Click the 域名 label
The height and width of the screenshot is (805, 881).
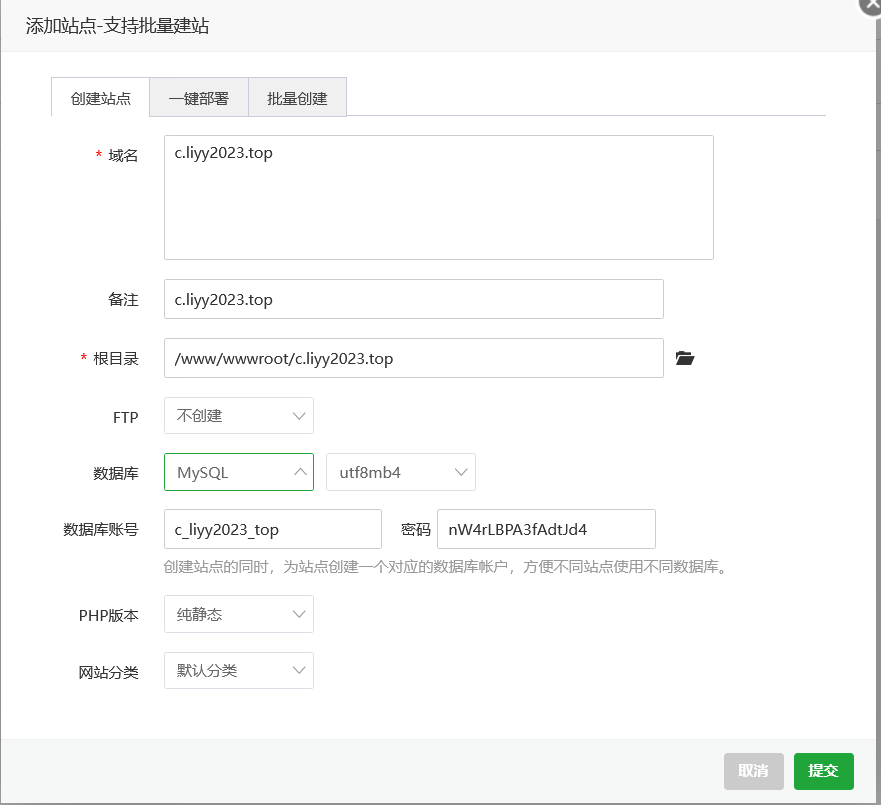123,156
